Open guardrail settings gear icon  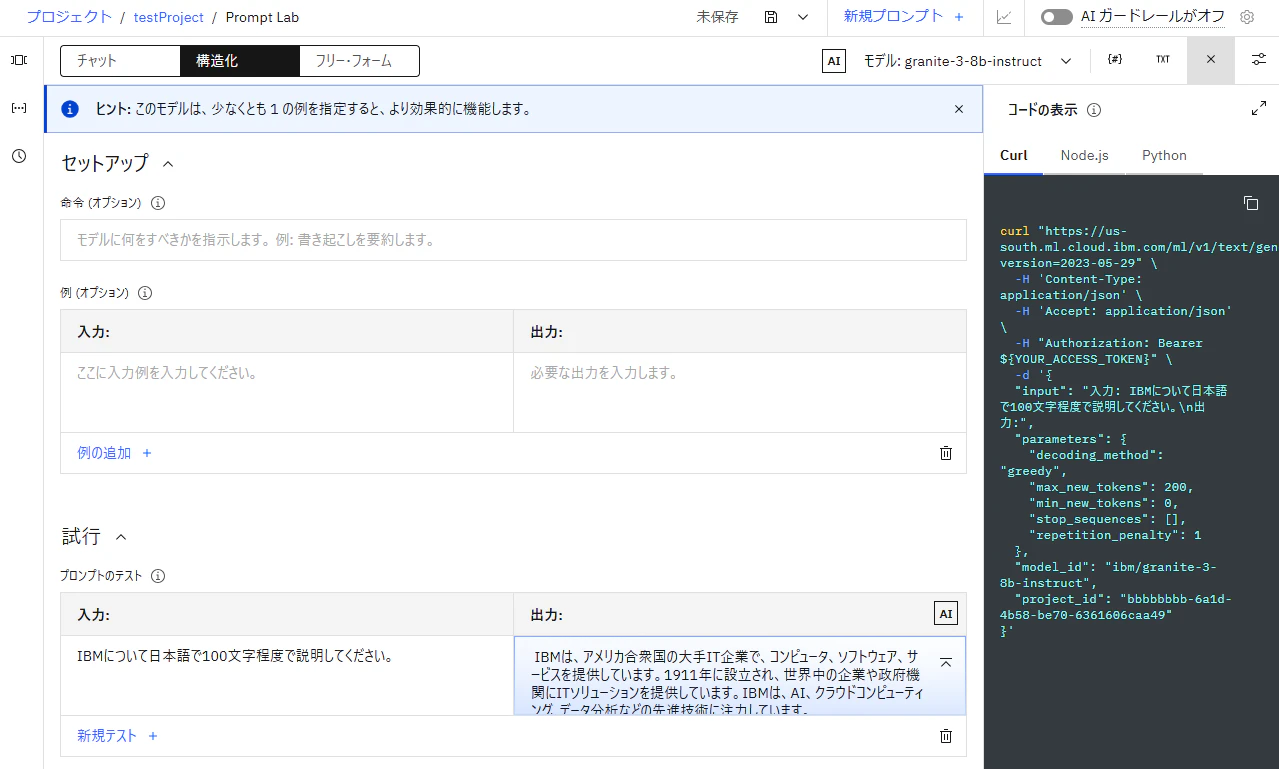(1246, 17)
